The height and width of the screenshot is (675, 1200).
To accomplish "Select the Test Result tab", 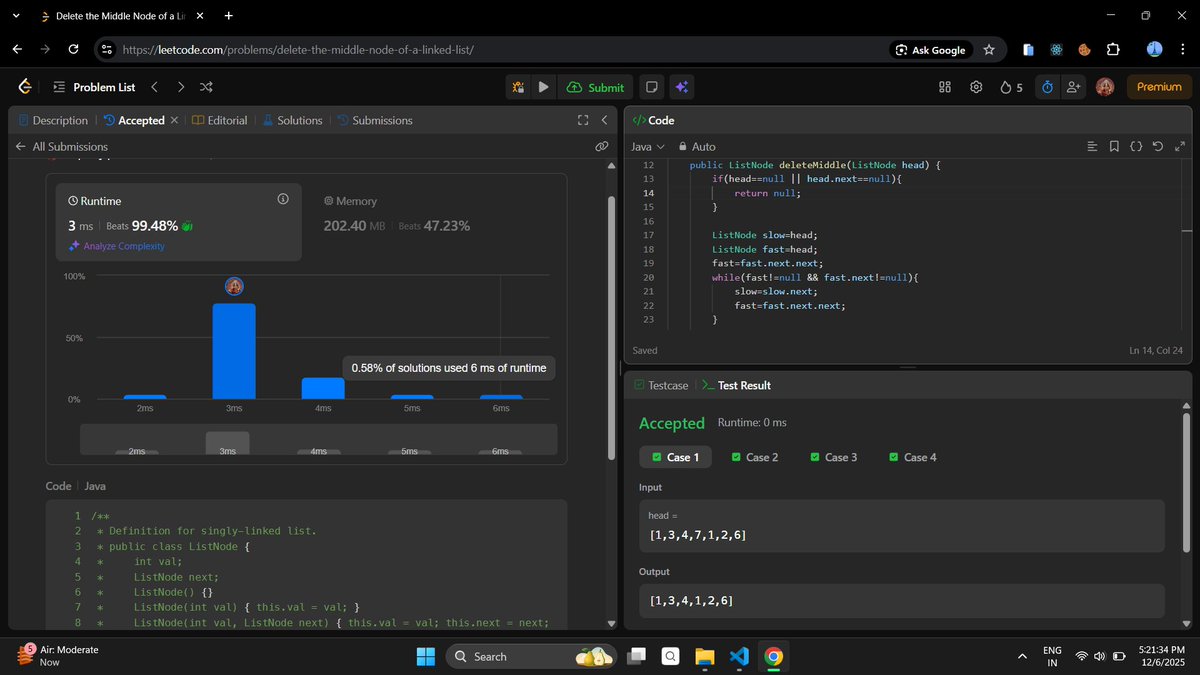I will (736, 385).
